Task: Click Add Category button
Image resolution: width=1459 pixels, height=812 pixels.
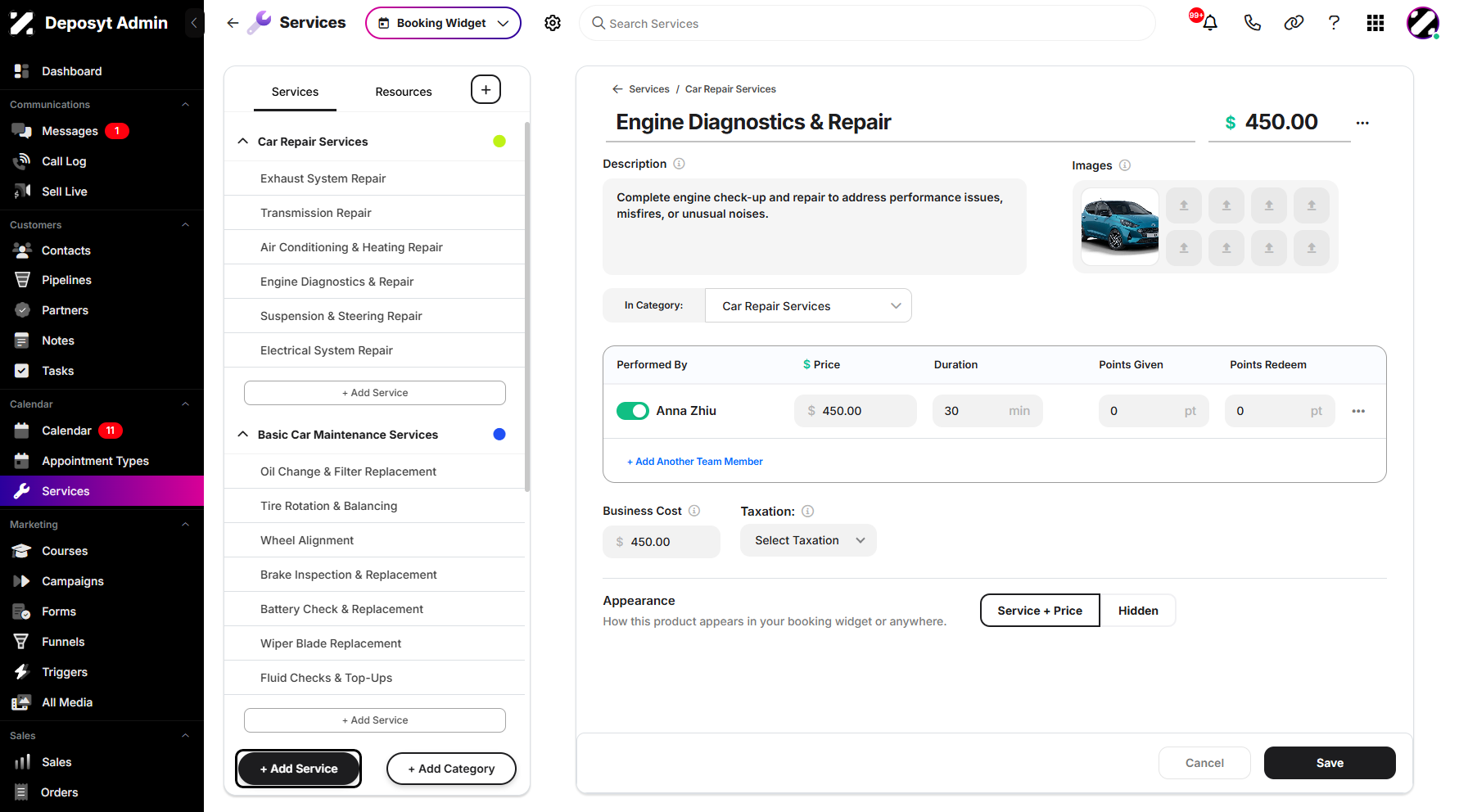Action: [451, 769]
